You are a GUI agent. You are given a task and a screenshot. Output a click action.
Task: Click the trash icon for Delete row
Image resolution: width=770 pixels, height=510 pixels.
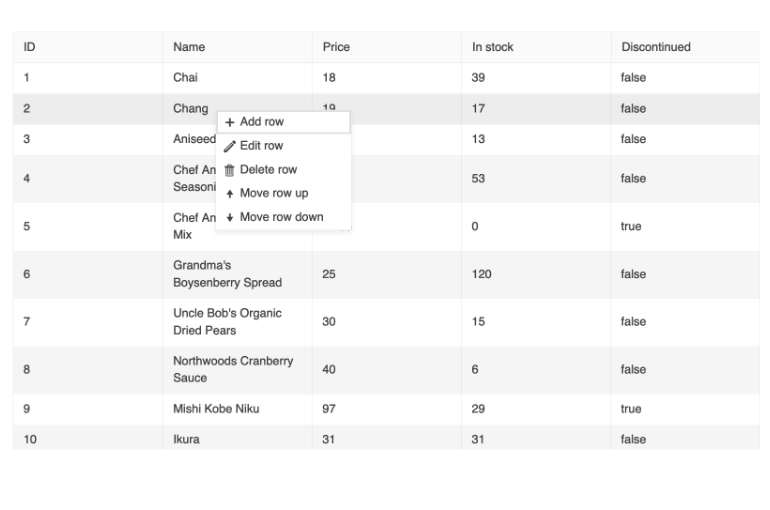(230, 170)
